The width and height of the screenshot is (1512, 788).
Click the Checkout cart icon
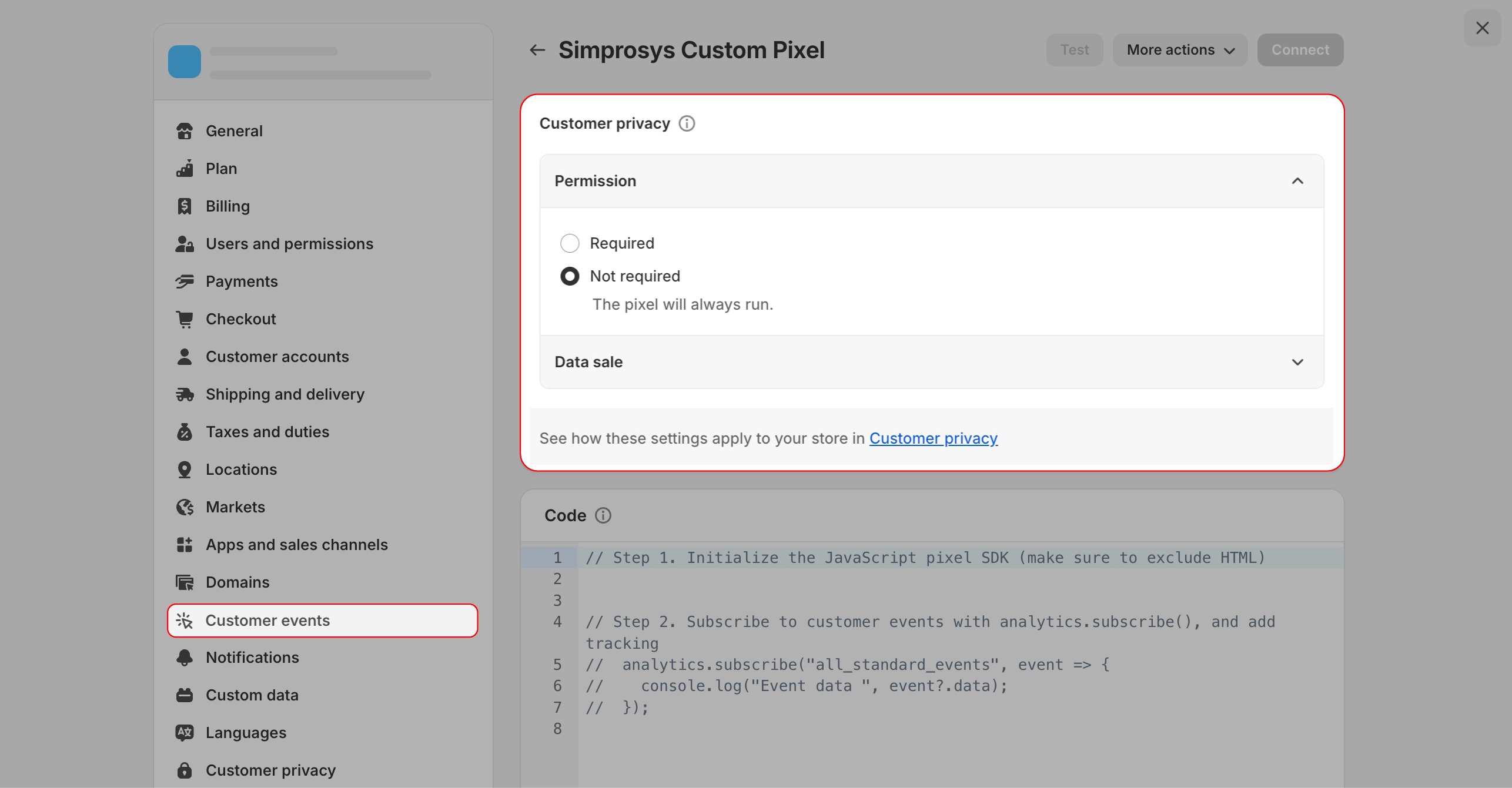point(185,319)
